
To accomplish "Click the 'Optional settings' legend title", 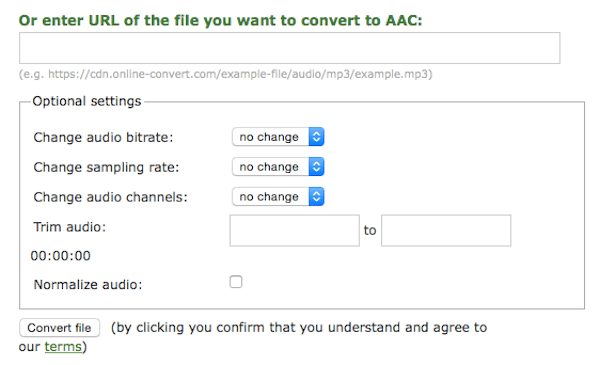I will pos(87,101).
